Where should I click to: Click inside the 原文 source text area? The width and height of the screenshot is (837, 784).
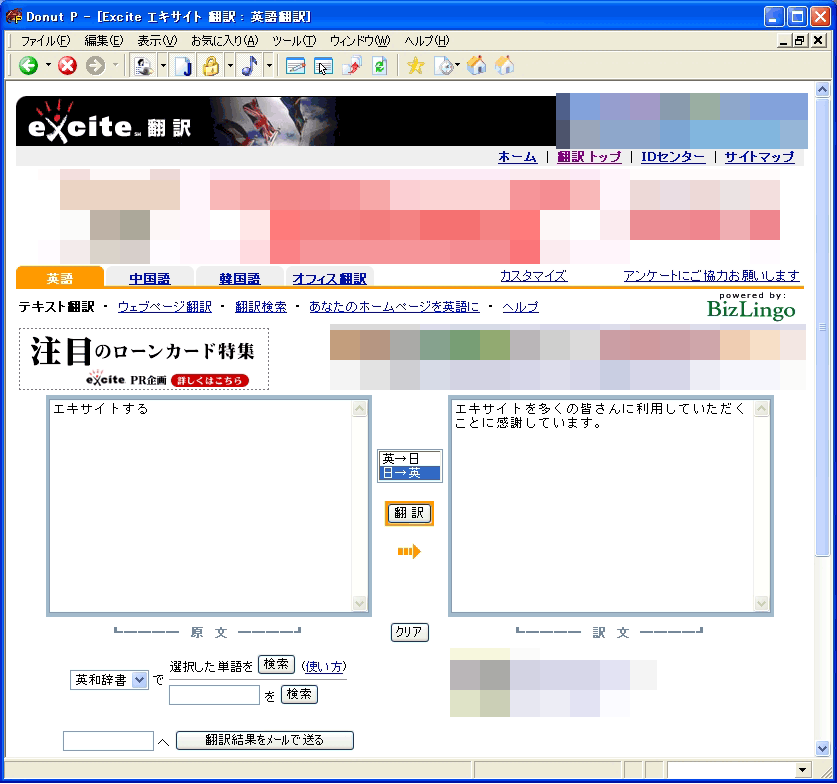point(200,506)
